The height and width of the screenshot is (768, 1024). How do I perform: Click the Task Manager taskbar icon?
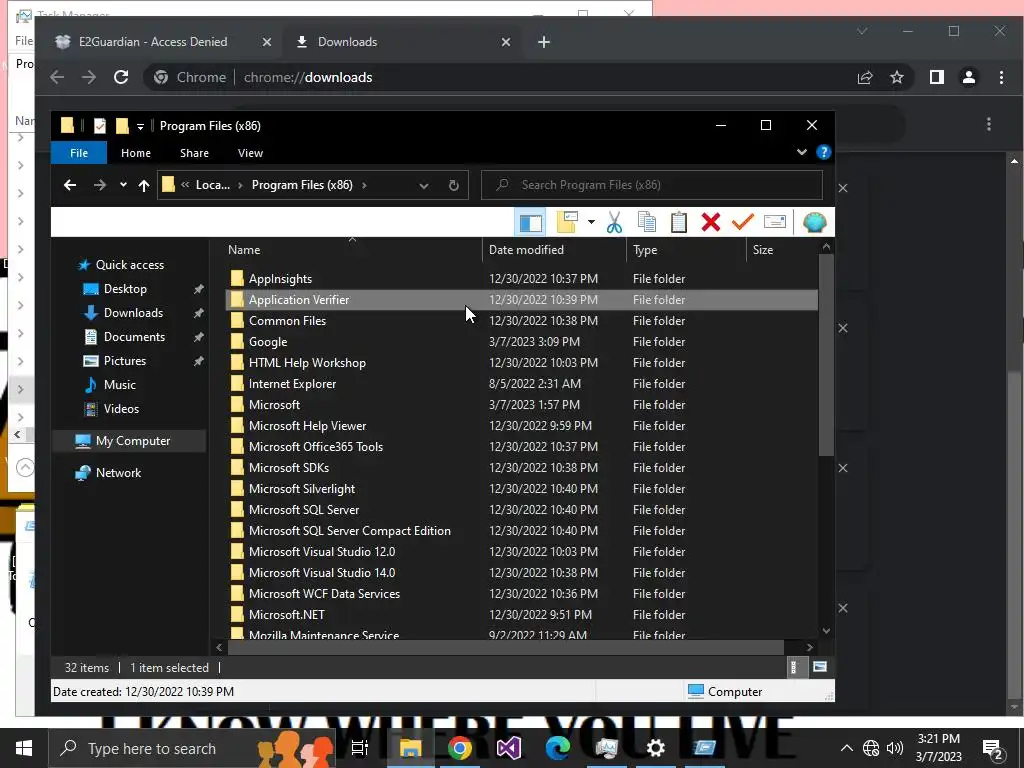coord(606,748)
